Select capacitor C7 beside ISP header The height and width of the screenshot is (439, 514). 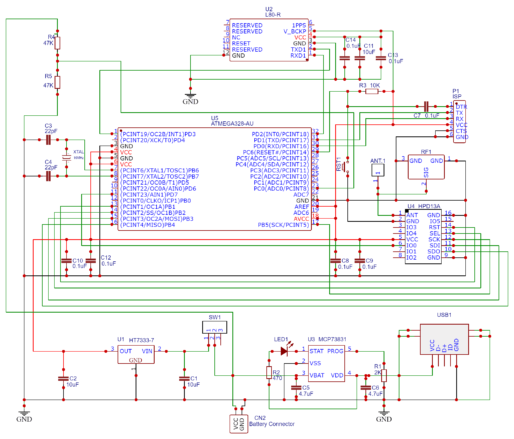[x=426, y=106]
